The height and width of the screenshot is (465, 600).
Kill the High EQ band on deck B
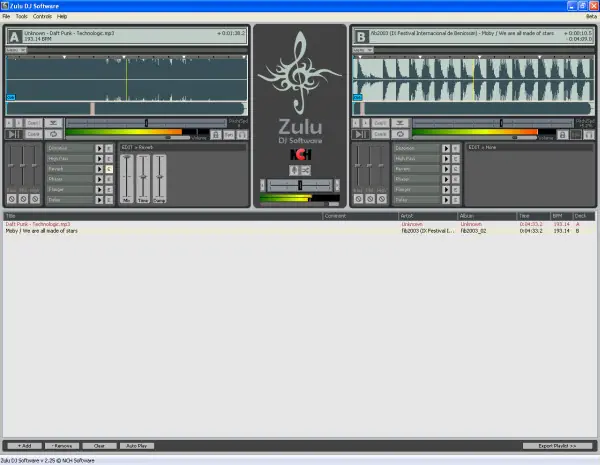click(x=382, y=199)
